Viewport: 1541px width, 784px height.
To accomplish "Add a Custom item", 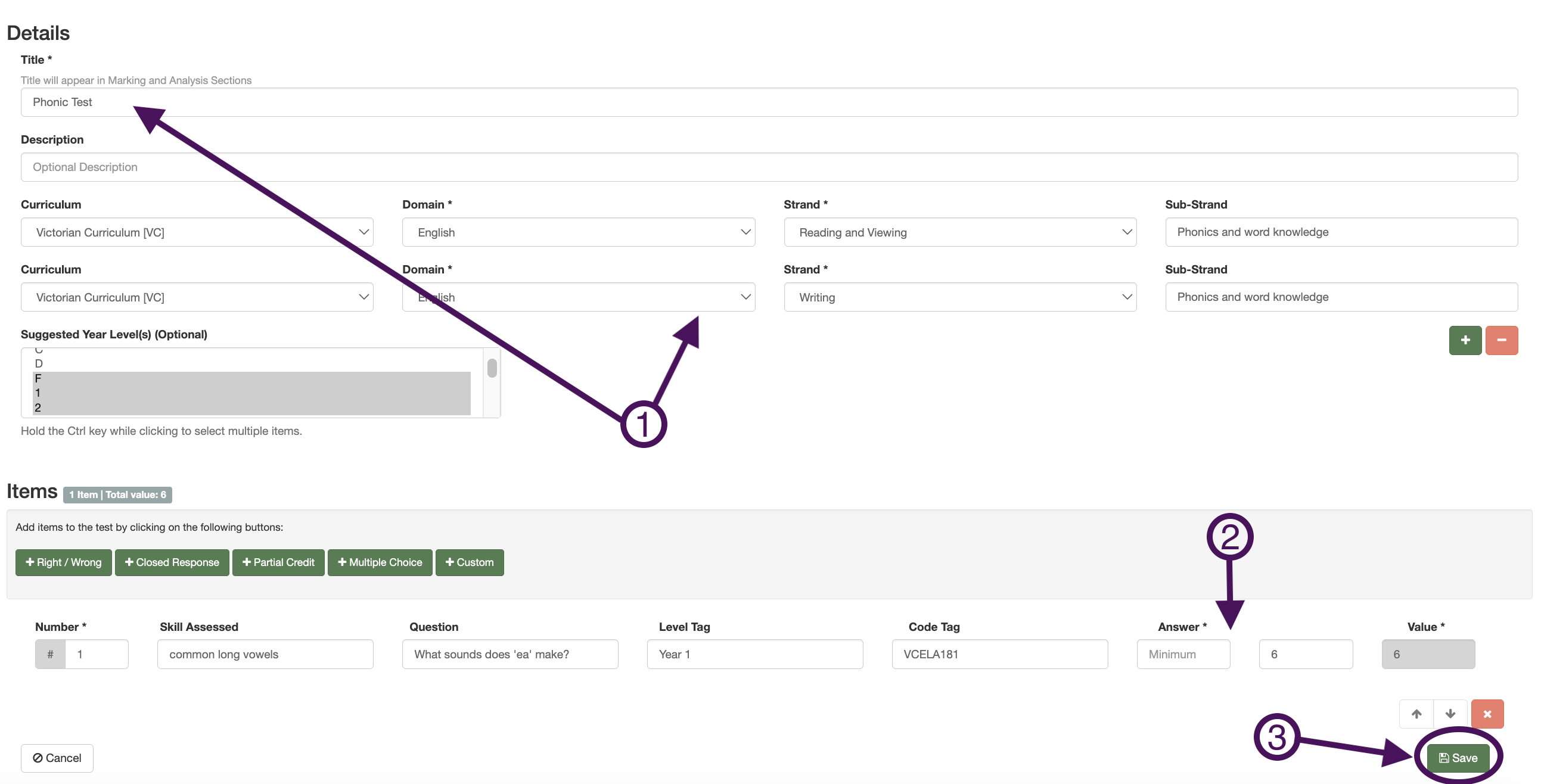I will pos(470,562).
